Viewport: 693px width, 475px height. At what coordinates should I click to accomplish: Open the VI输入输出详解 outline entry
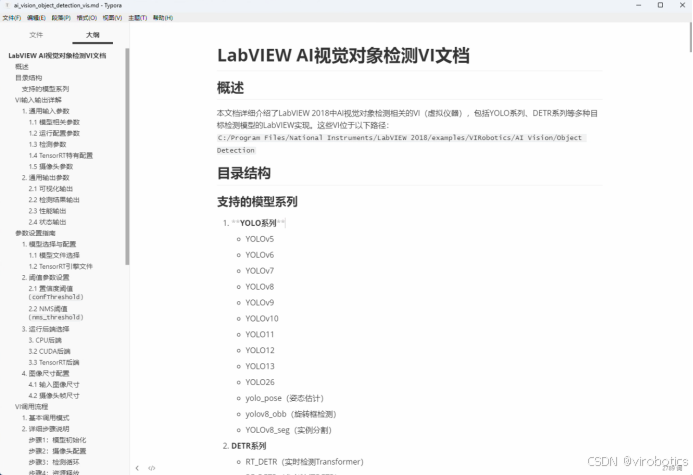(38, 100)
